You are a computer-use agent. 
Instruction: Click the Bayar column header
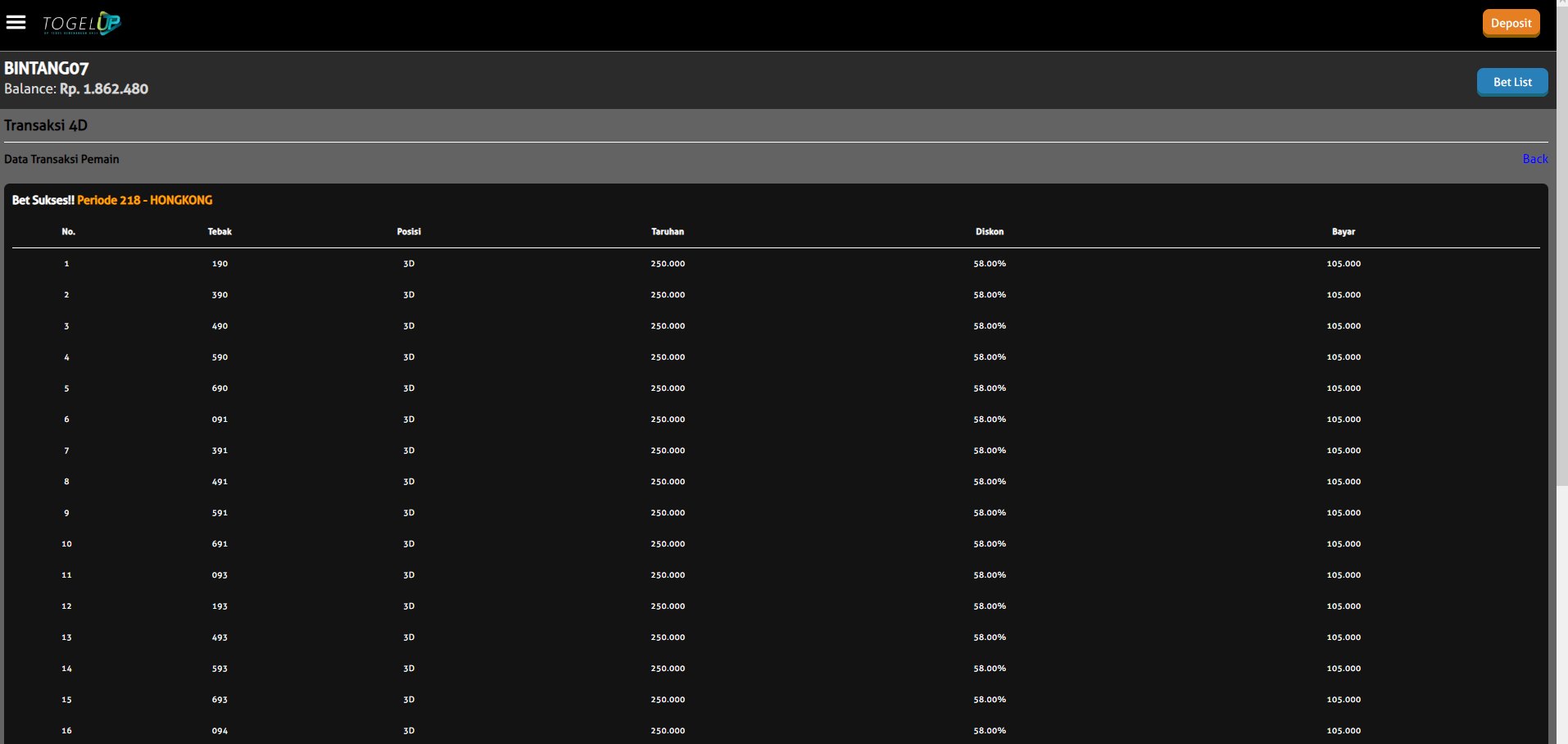tap(1344, 232)
